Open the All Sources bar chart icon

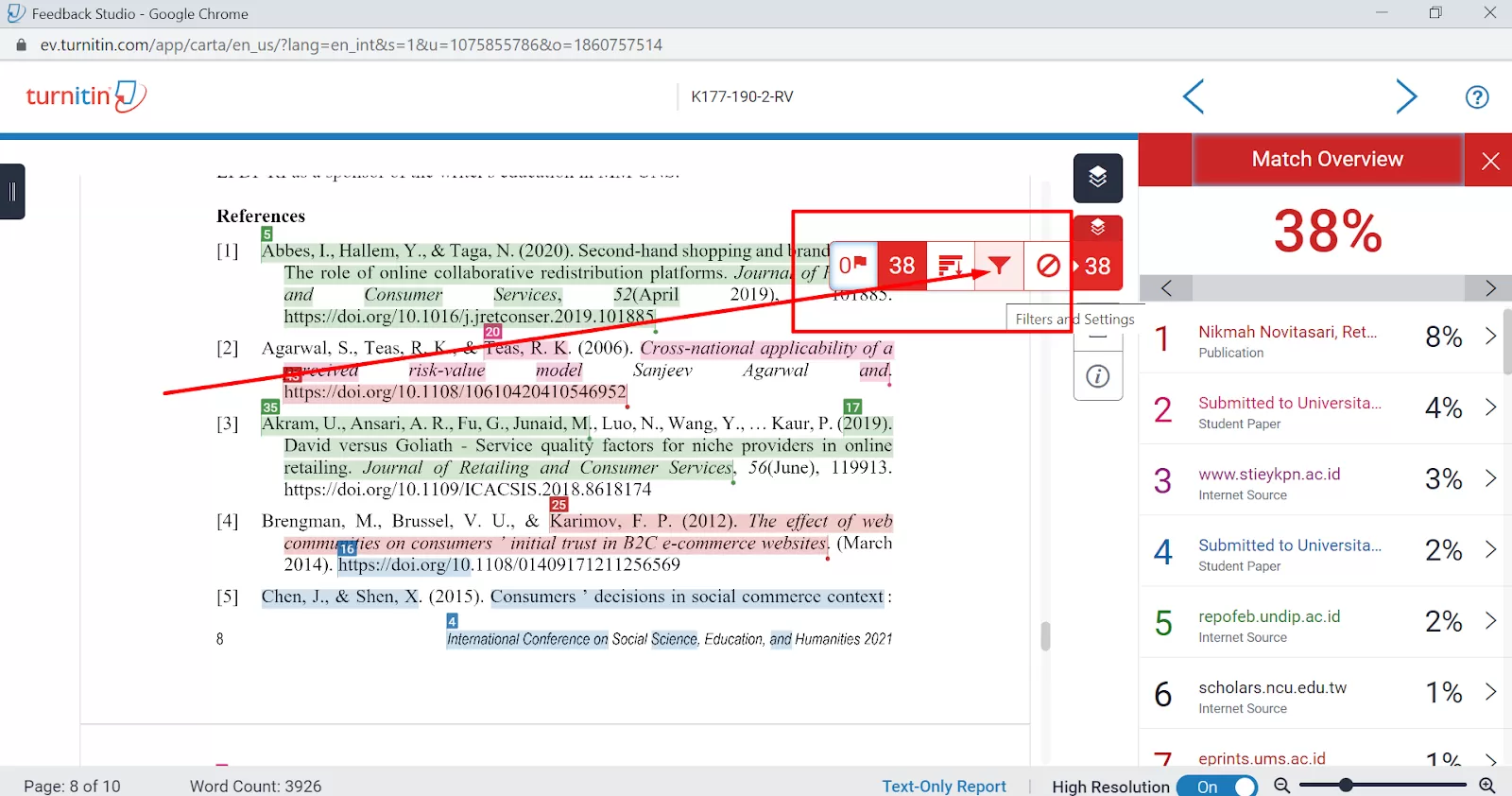(951, 266)
